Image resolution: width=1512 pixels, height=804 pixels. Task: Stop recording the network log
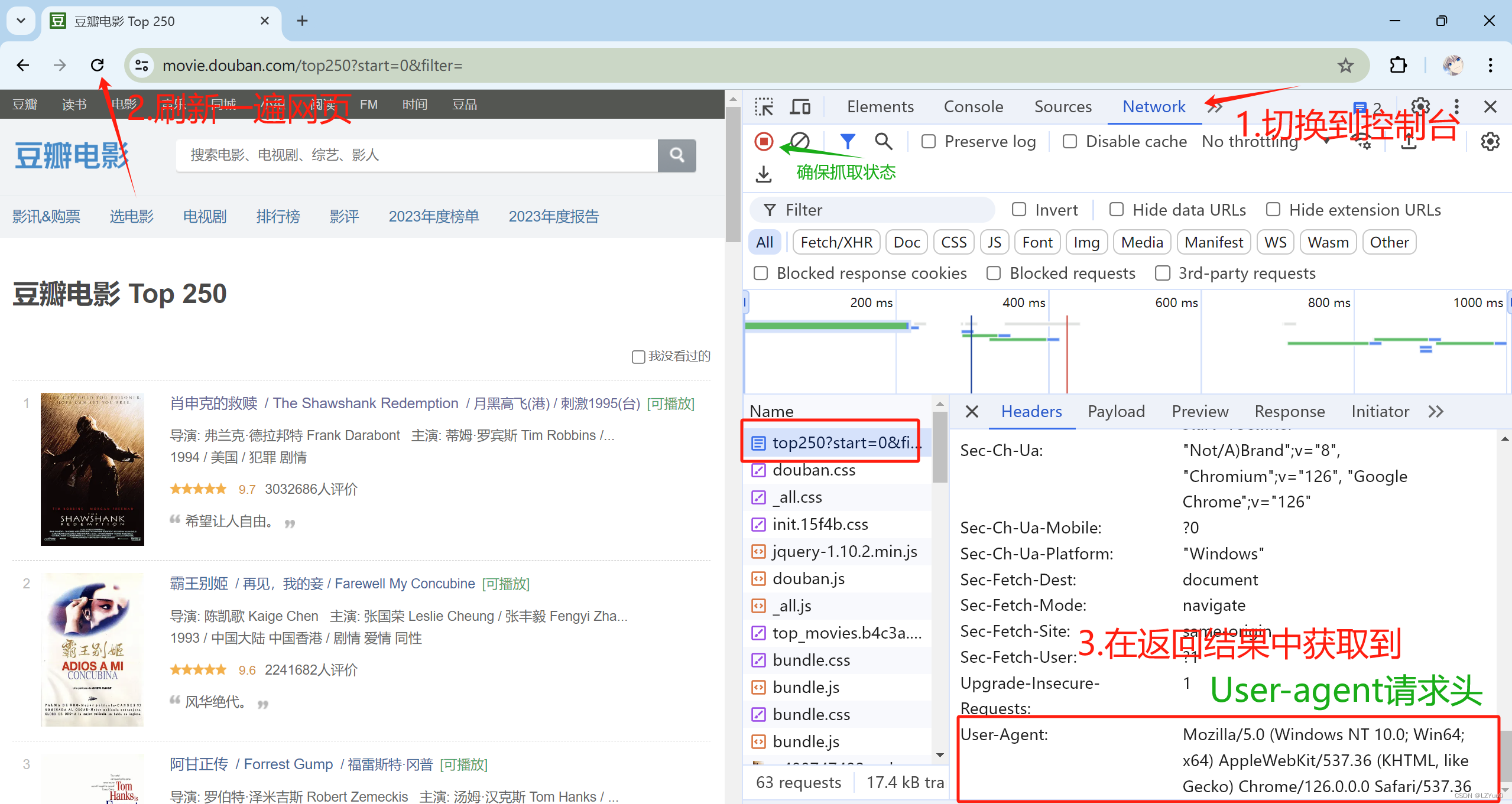click(x=763, y=141)
